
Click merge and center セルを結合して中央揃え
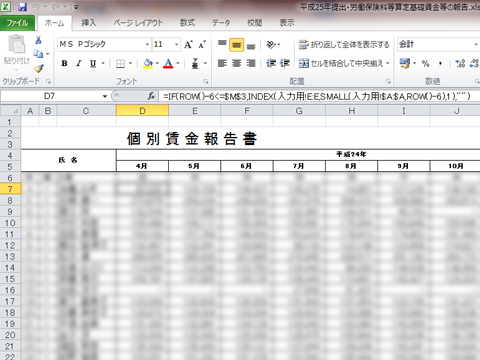tap(341, 63)
